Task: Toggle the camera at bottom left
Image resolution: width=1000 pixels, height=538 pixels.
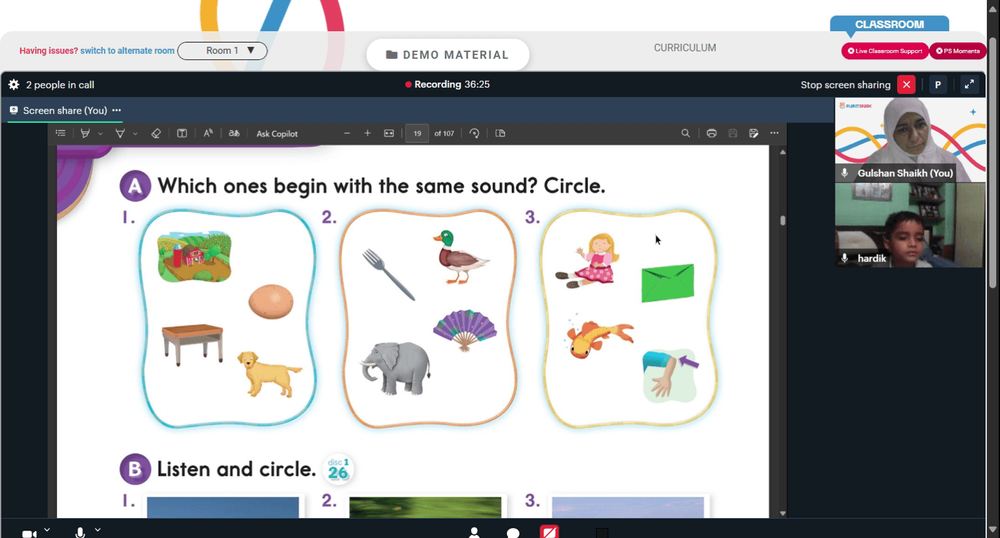Action: click(29, 533)
